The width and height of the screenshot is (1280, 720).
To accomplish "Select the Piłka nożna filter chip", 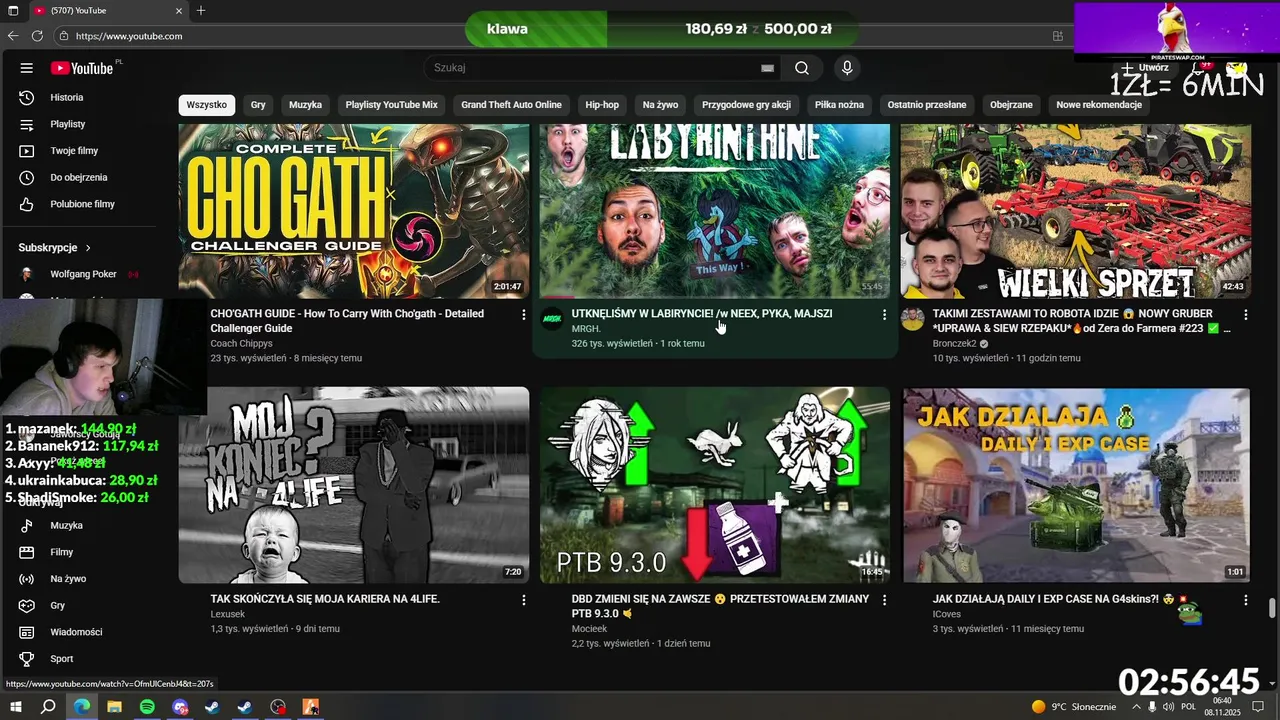I will click(x=839, y=105).
